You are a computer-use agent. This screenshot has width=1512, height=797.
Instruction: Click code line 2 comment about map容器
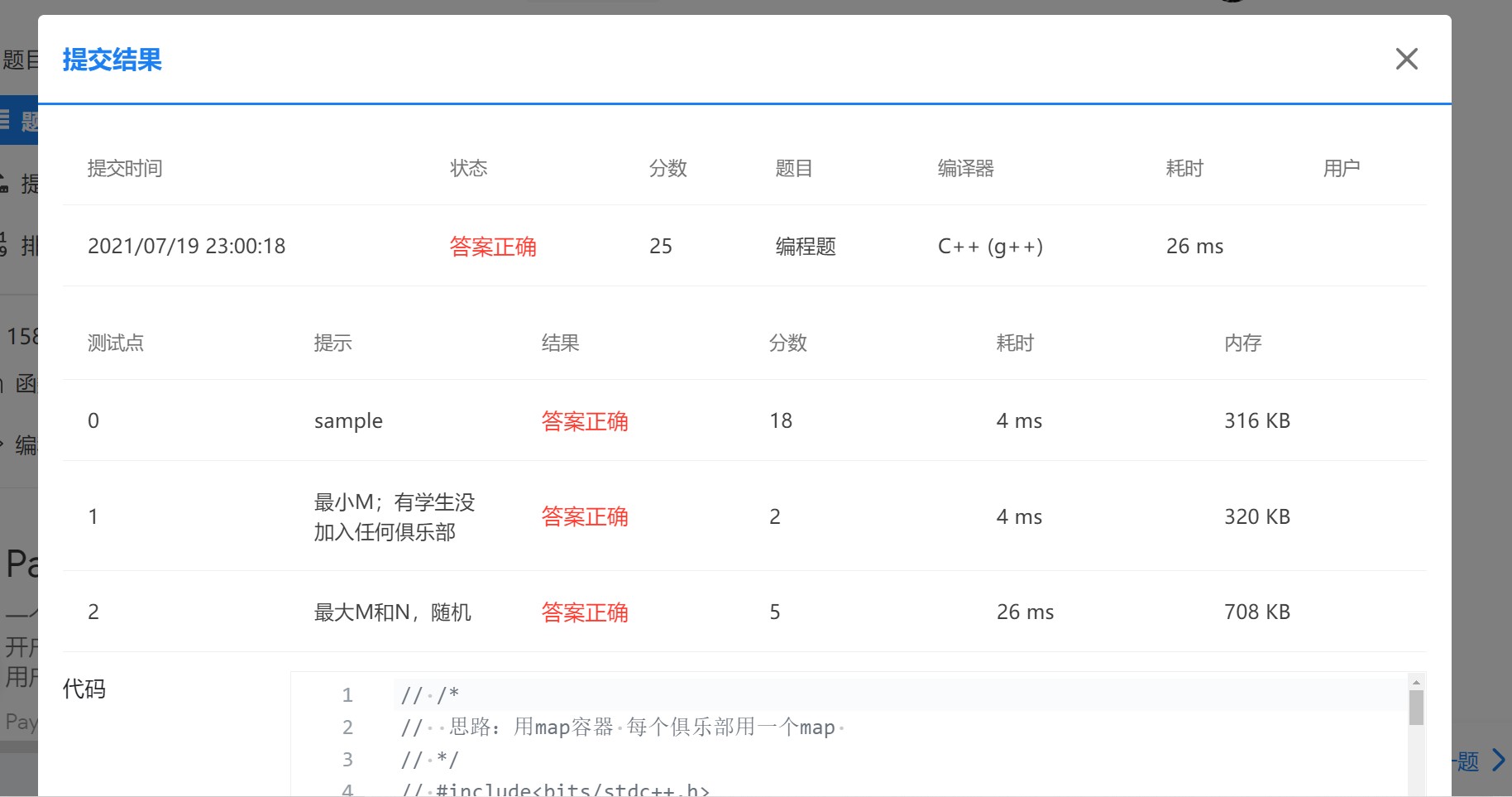[622, 727]
